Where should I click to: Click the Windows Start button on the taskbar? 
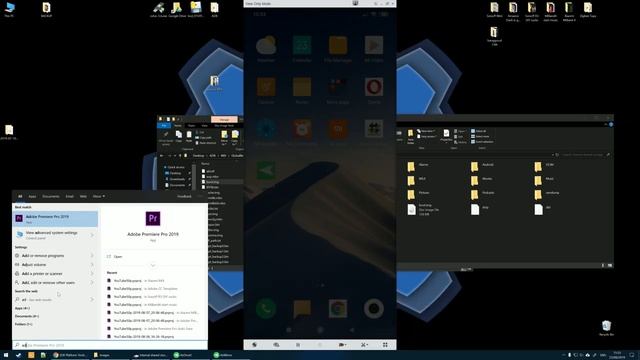click(x=6, y=355)
